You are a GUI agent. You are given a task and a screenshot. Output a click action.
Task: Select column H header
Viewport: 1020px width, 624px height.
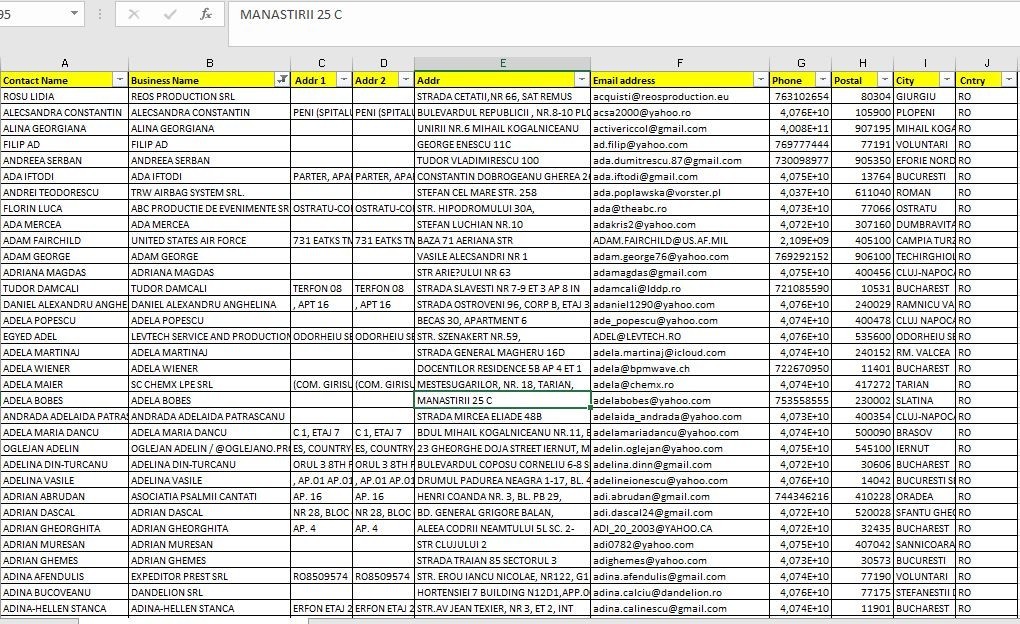click(x=863, y=63)
